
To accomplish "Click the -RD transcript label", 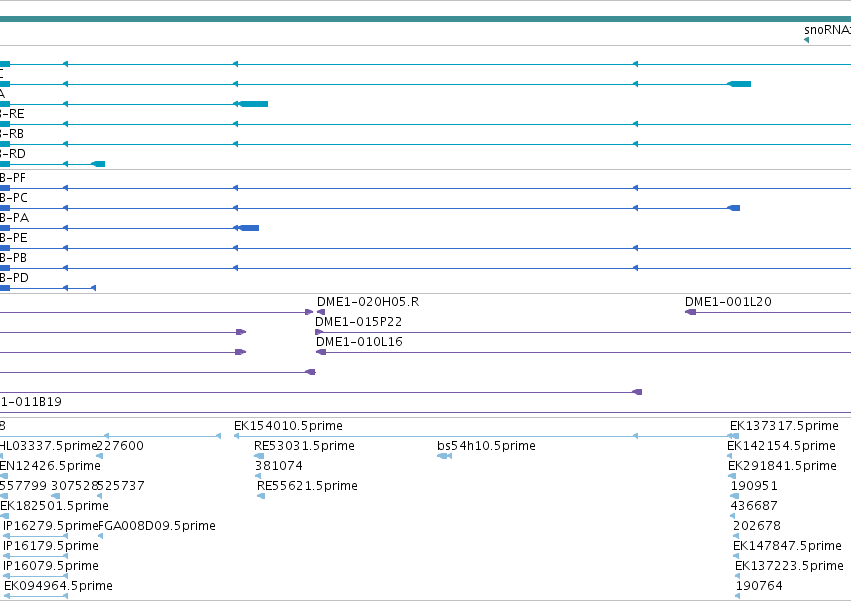I will pos(12,154).
